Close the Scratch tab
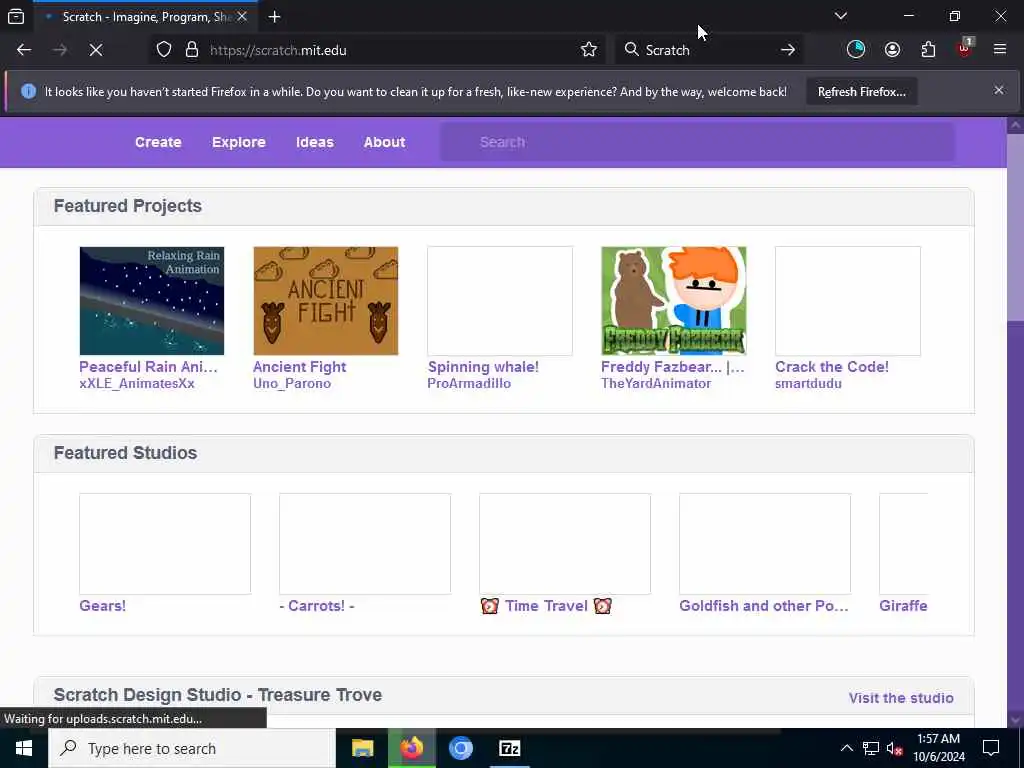 242,16
